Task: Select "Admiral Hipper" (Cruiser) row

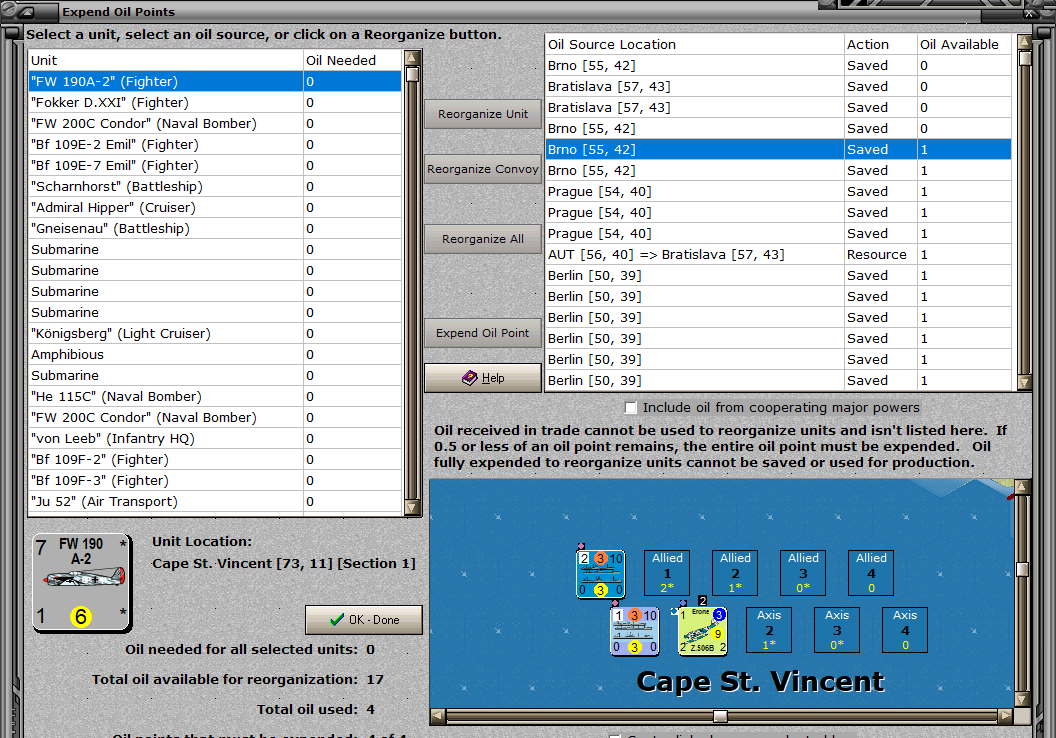Action: coord(215,207)
